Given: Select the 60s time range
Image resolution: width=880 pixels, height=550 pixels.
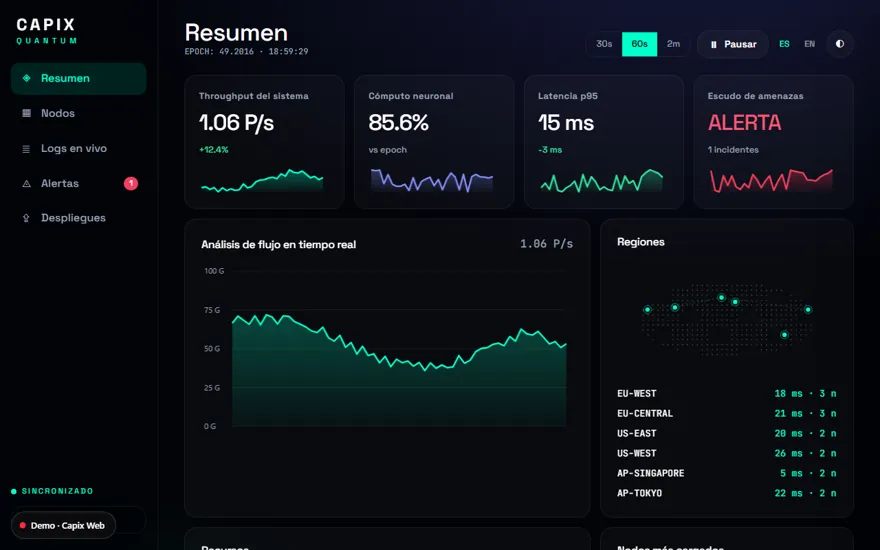Looking at the screenshot, I should (x=639, y=44).
